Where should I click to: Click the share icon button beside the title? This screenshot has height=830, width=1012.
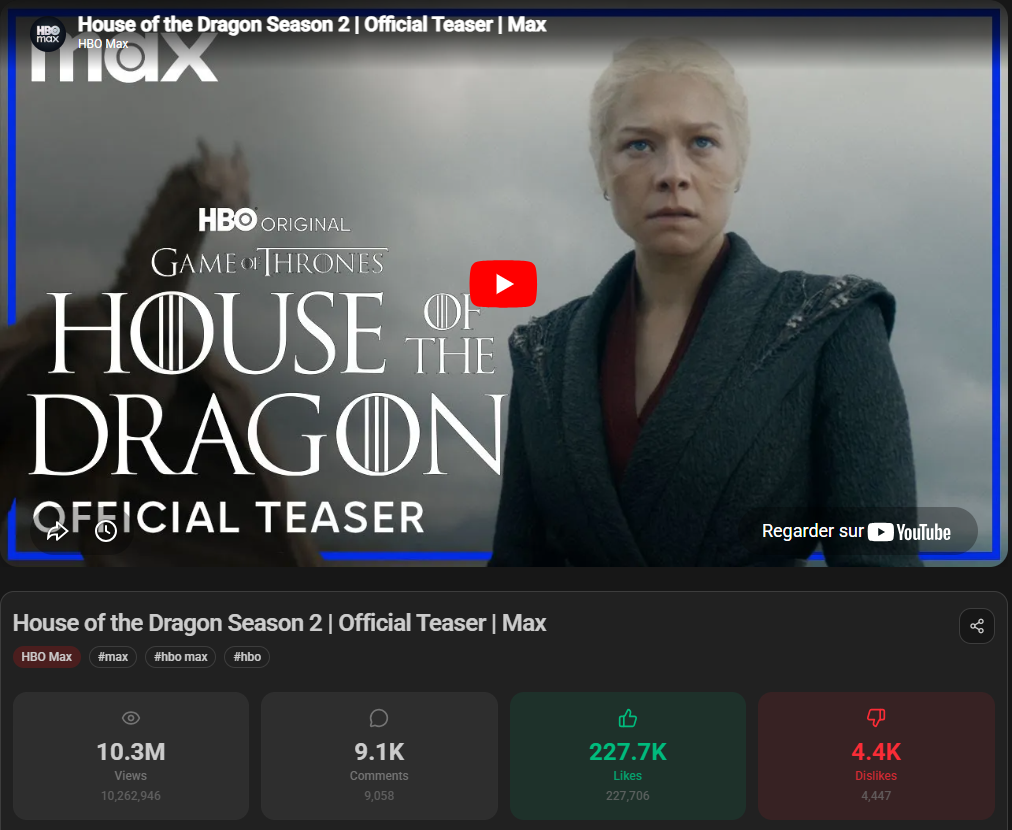pyautogui.click(x=977, y=625)
